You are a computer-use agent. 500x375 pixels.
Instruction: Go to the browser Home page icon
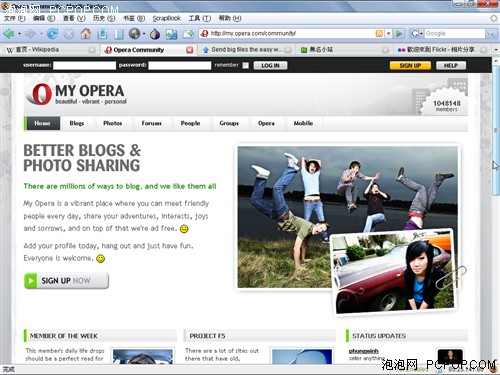coord(86,33)
